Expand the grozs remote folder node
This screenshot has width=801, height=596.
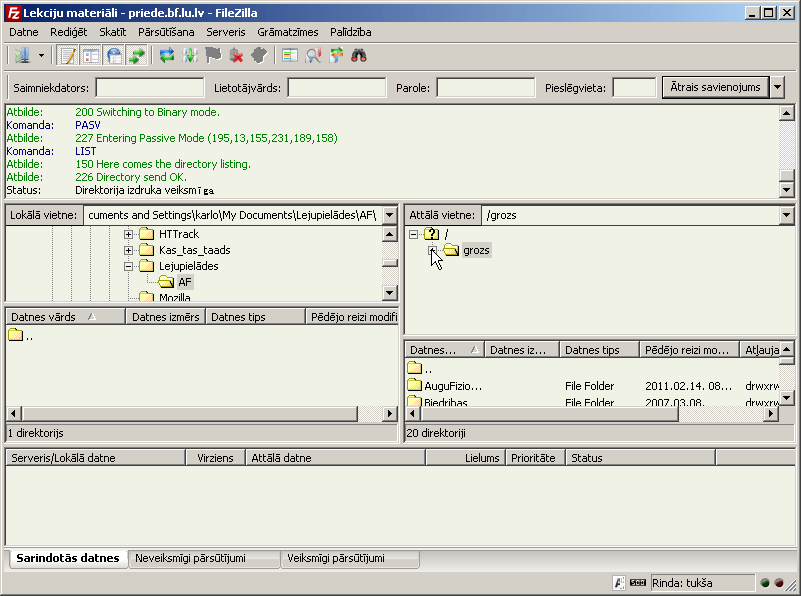(433, 250)
